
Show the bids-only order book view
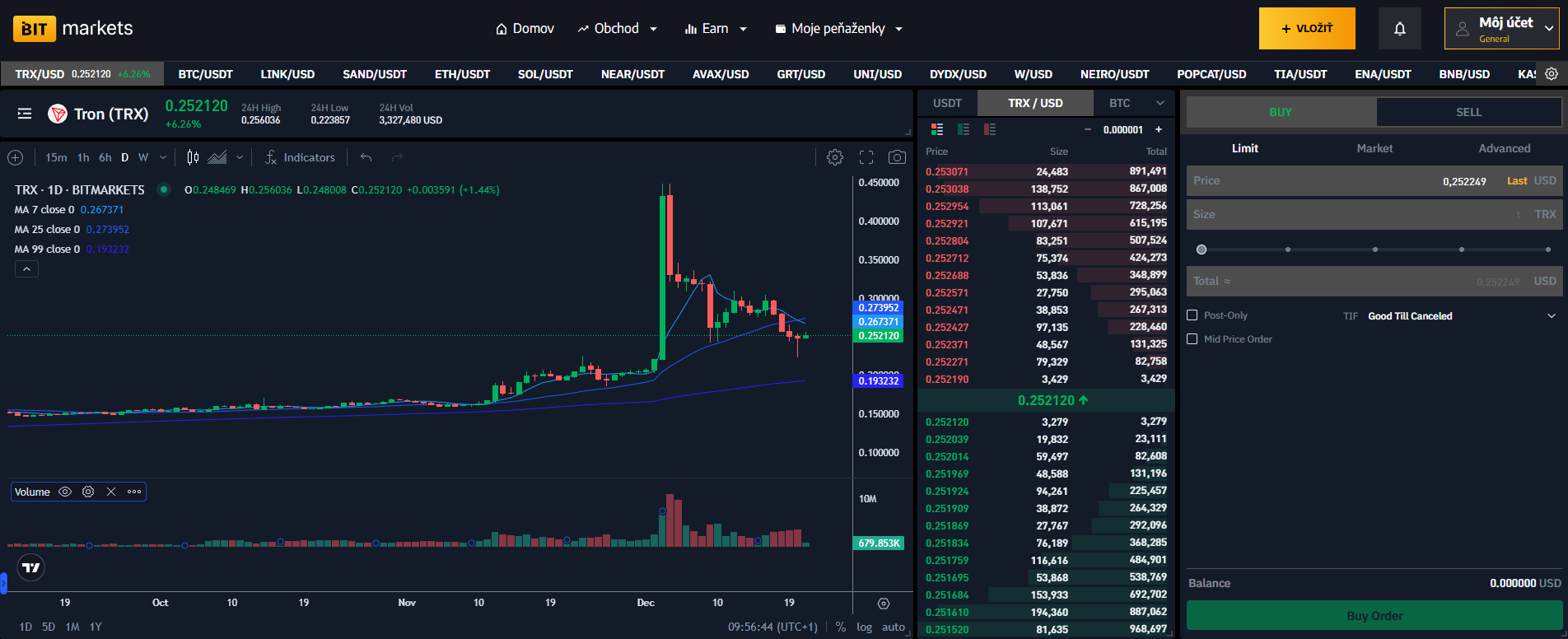click(964, 129)
